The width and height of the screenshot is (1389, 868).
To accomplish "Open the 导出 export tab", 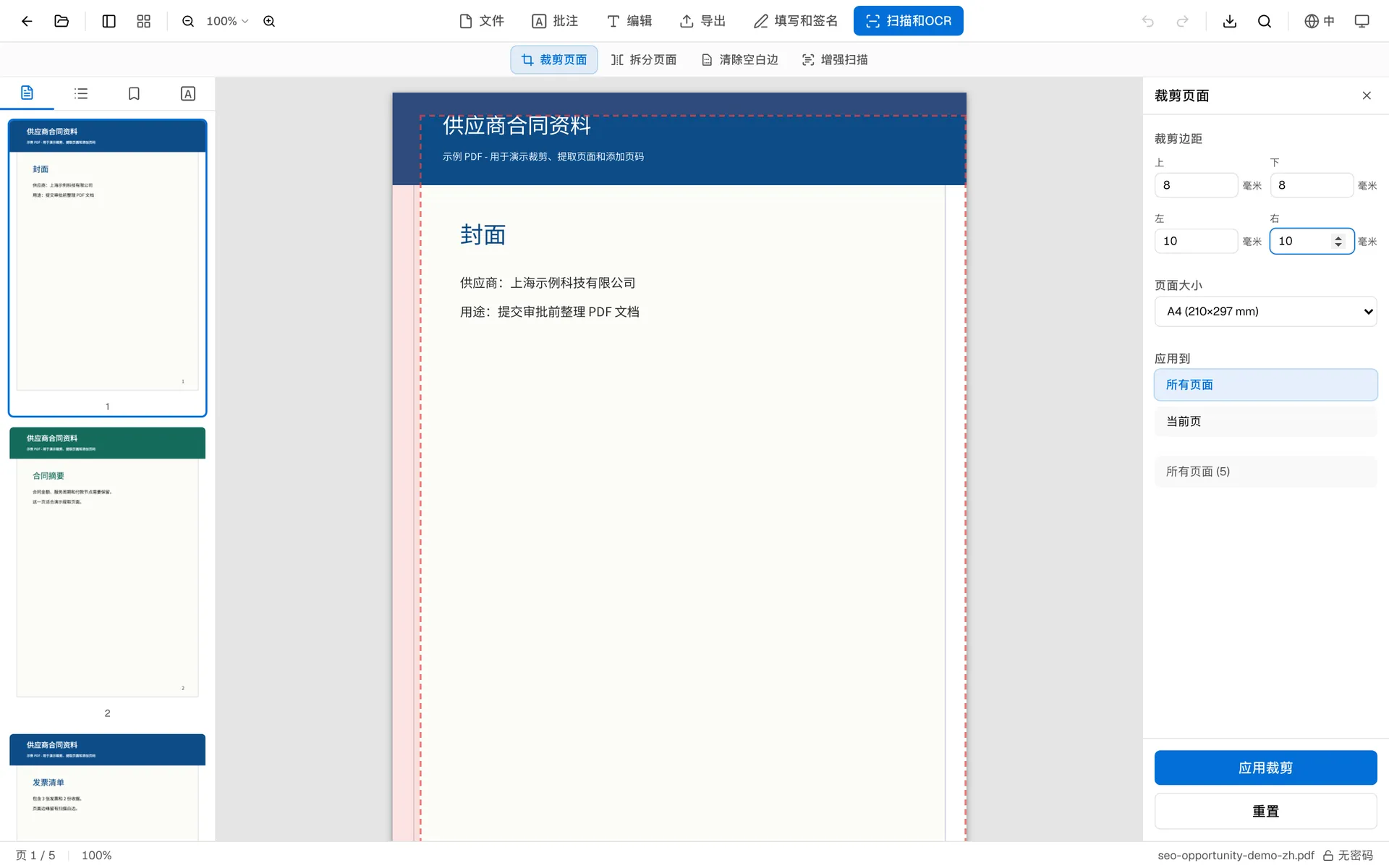I will coord(702,21).
